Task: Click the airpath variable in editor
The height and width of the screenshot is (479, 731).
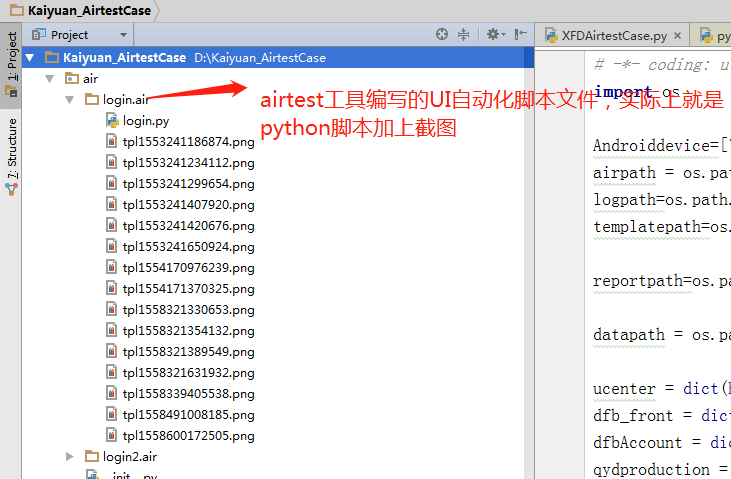Action: [x=624, y=173]
